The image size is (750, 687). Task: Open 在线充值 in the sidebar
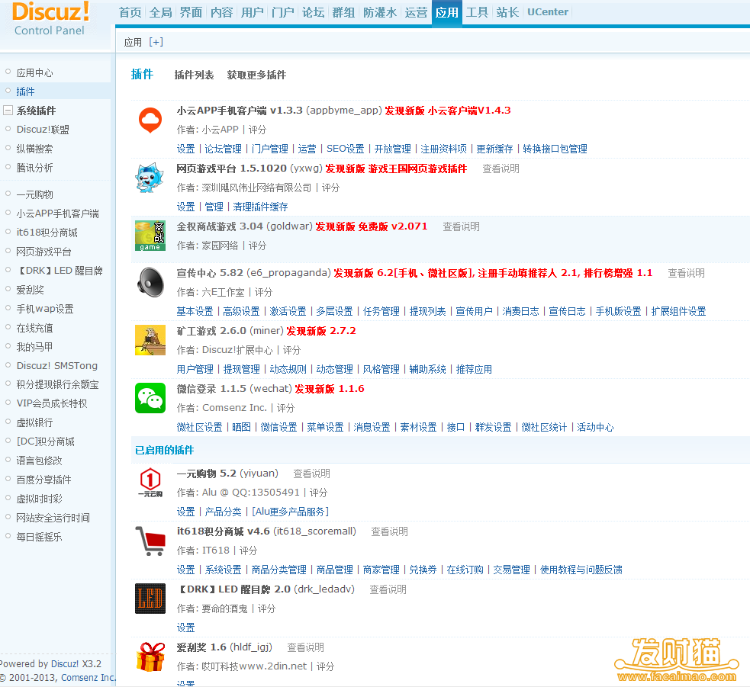(x=34, y=328)
